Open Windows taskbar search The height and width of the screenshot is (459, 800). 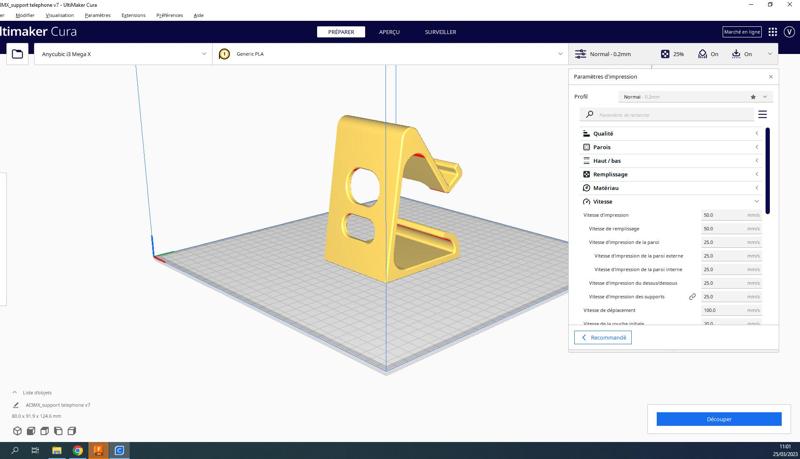click(x=15, y=450)
